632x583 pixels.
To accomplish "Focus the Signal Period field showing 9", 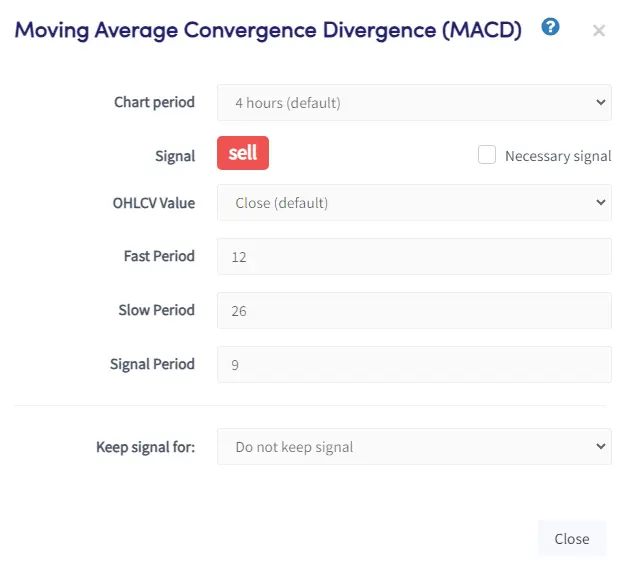I will point(414,364).
